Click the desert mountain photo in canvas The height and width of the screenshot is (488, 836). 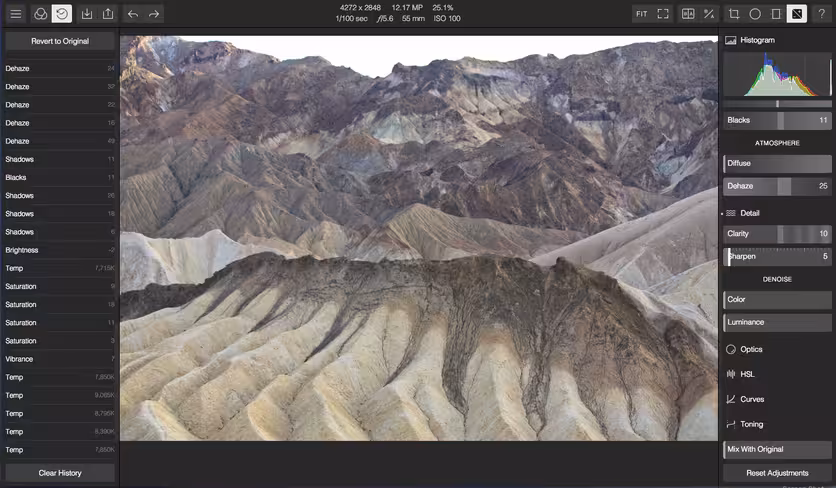(419, 238)
